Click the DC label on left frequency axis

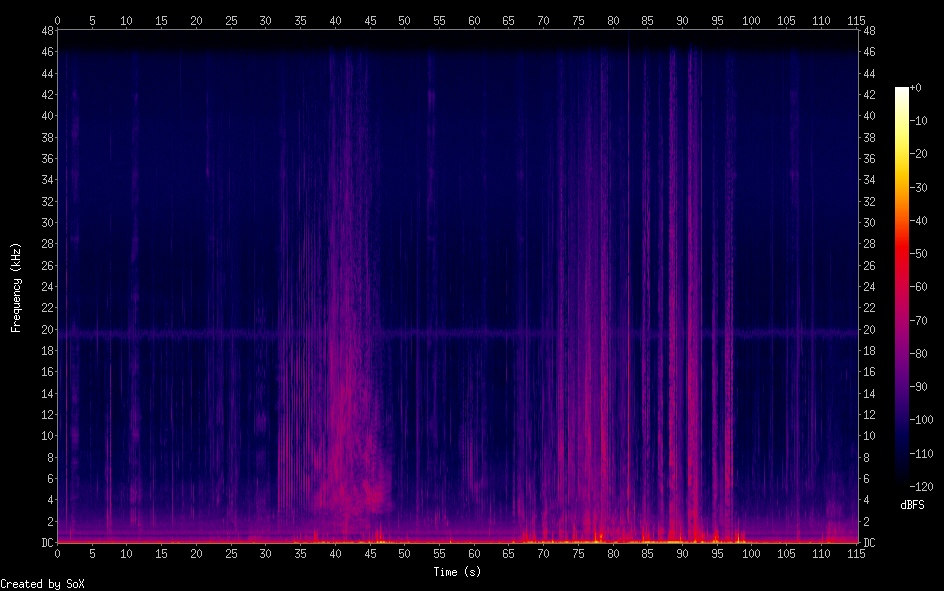[x=45, y=543]
